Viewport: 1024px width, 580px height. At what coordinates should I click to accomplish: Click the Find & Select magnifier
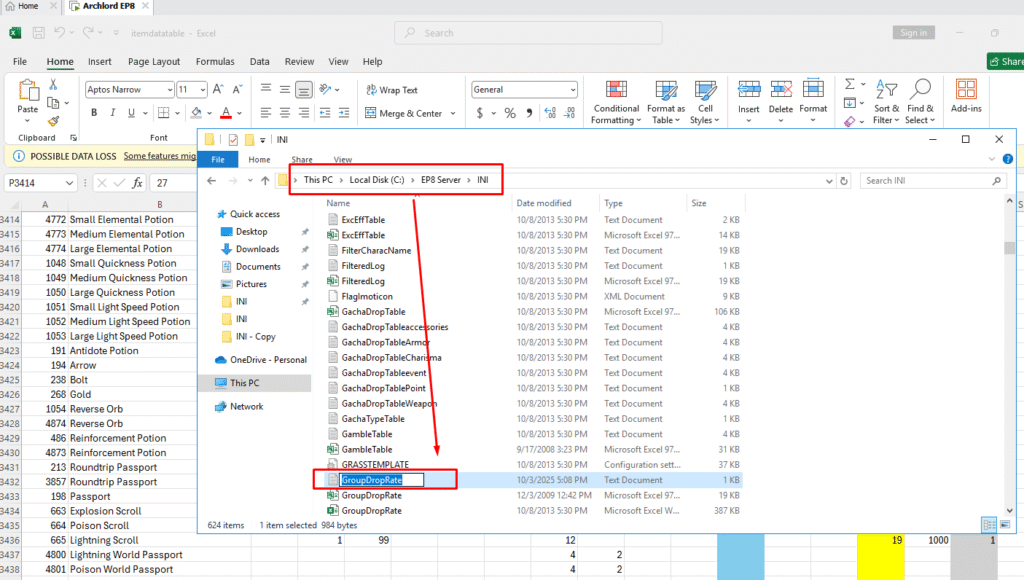920,102
